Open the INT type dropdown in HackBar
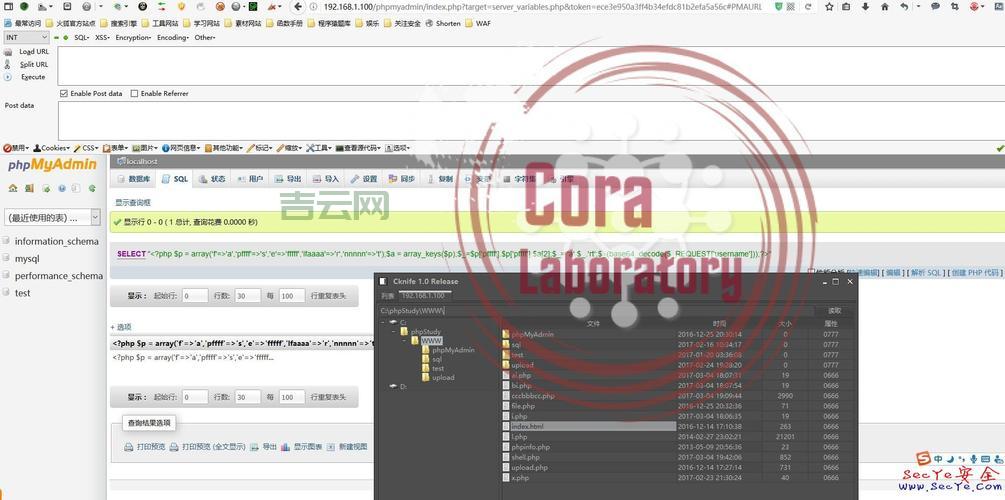Screen dimensions: 1005x500 (x=26, y=37)
